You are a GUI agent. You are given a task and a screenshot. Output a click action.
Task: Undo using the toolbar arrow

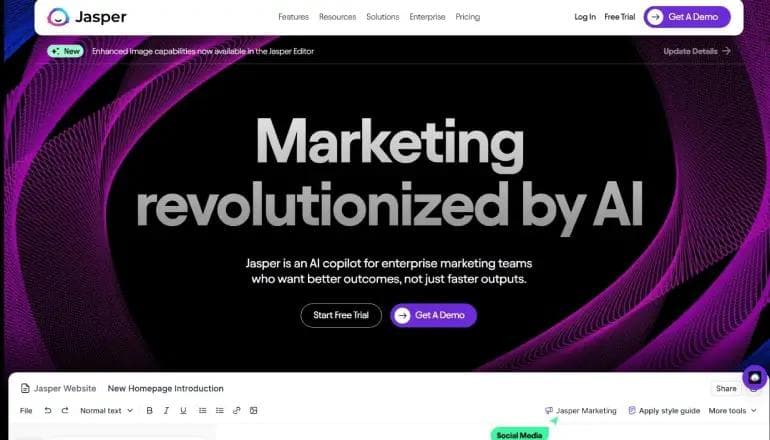tap(48, 411)
